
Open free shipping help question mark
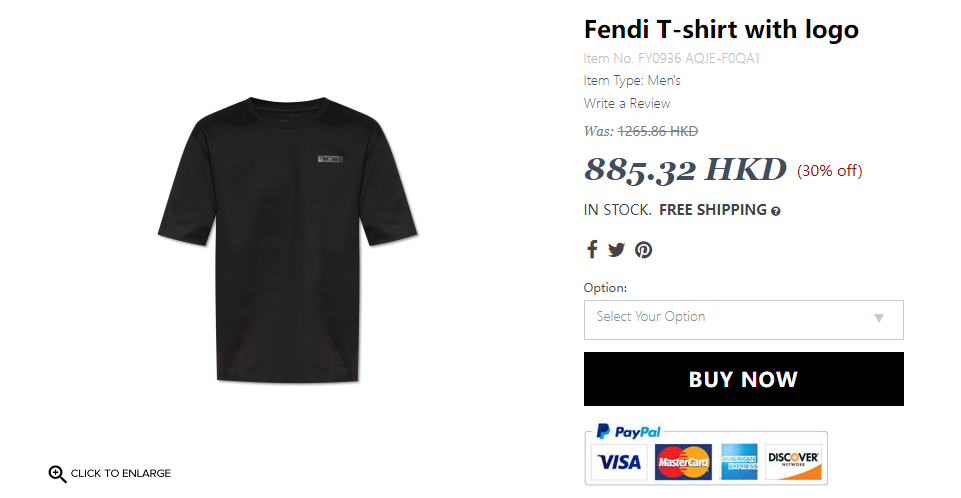776,211
